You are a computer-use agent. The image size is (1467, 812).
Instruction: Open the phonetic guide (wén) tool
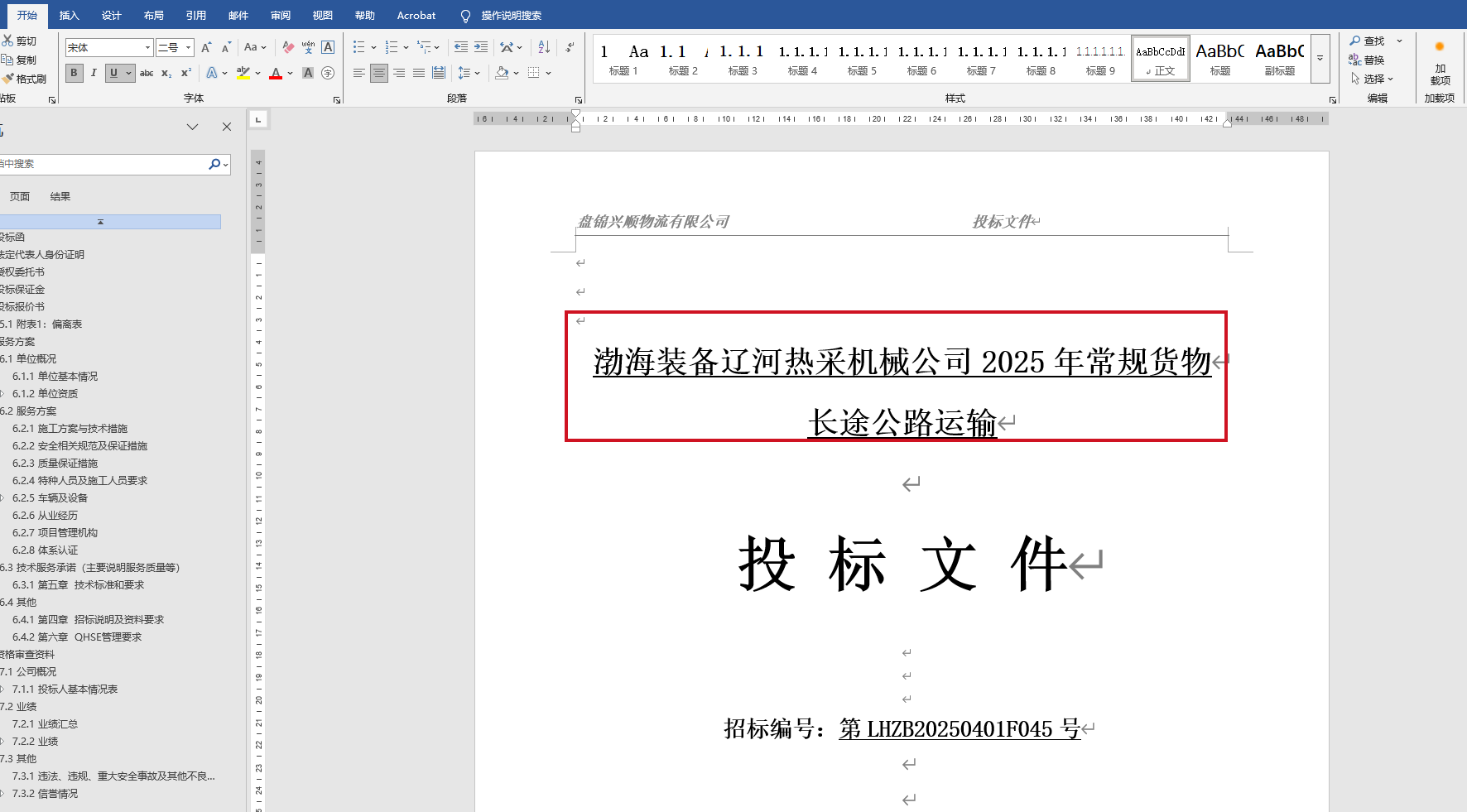tap(308, 47)
